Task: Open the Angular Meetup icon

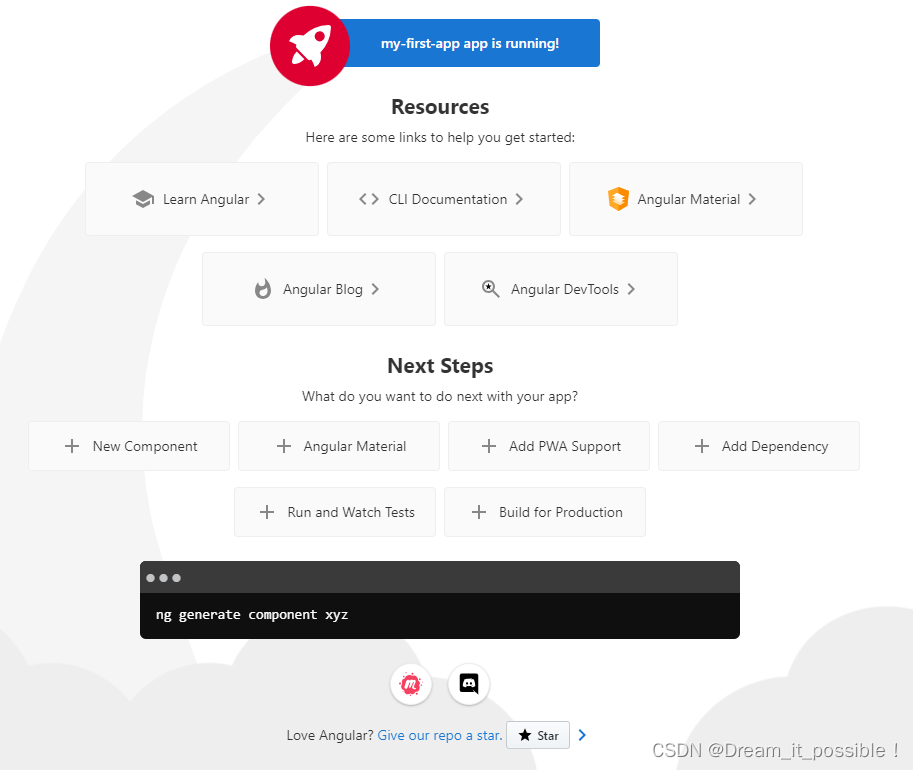Action: pyautogui.click(x=410, y=684)
